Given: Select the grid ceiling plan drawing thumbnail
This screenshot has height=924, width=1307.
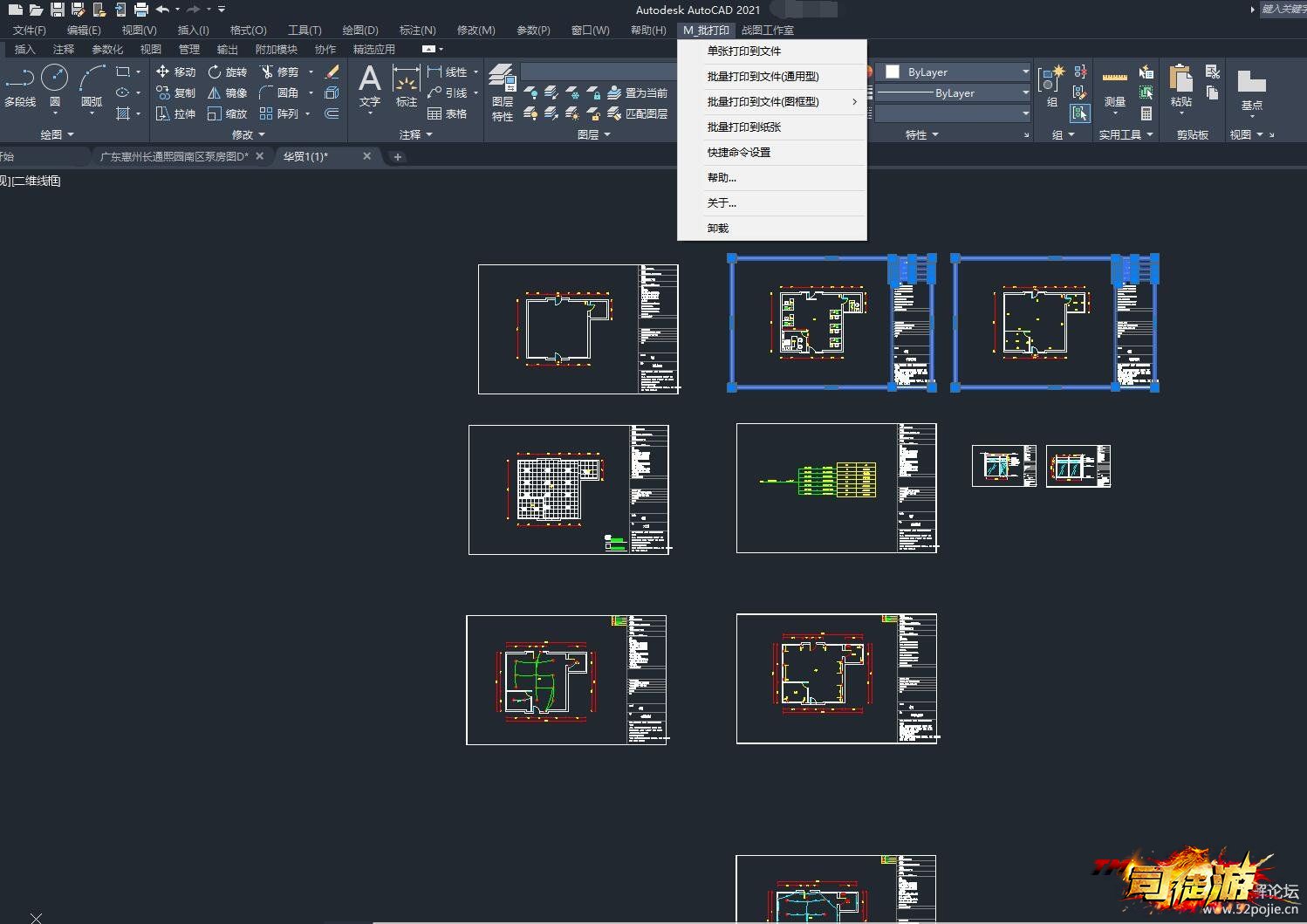Looking at the screenshot, I should pyautogui.click(x=569, y=489).
